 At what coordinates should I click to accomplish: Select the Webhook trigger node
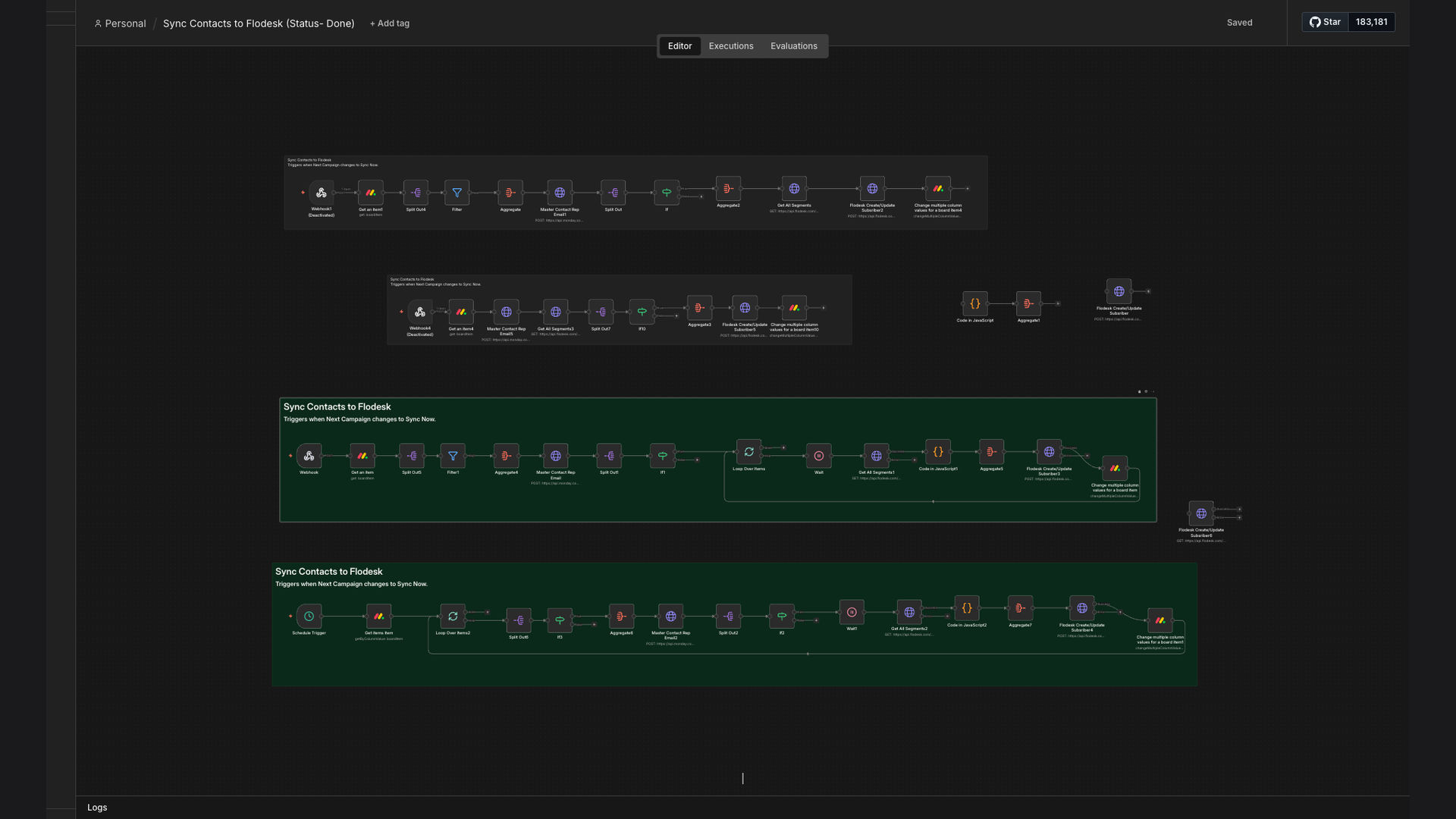(309, 456)
